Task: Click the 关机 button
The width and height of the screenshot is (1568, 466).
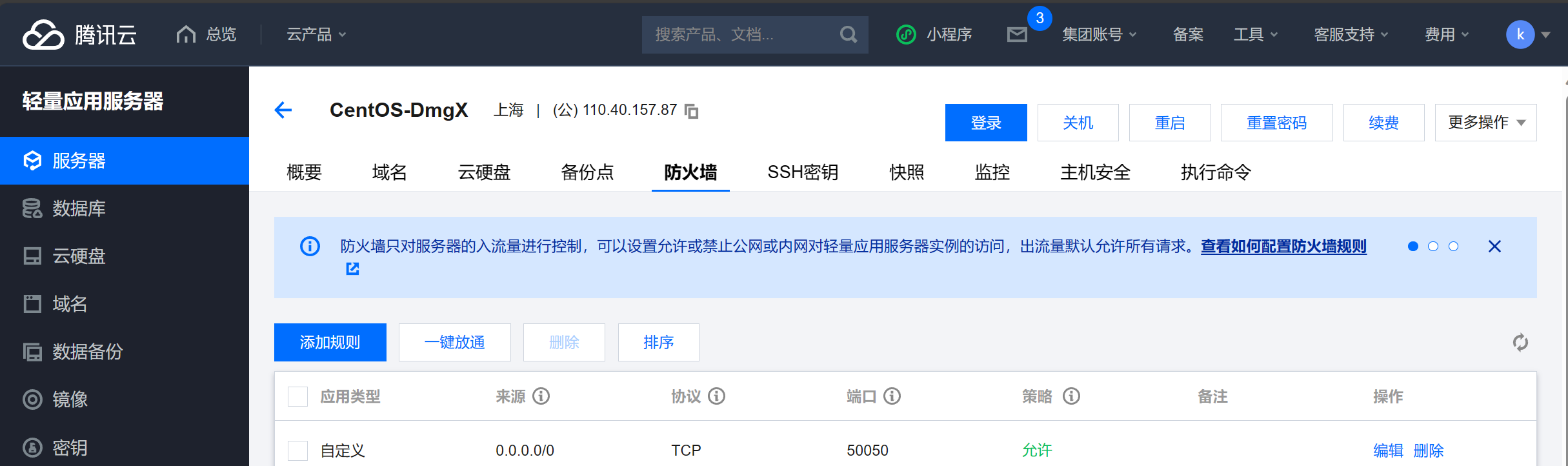Action: pyautogui.click(x=1078, y=123)
